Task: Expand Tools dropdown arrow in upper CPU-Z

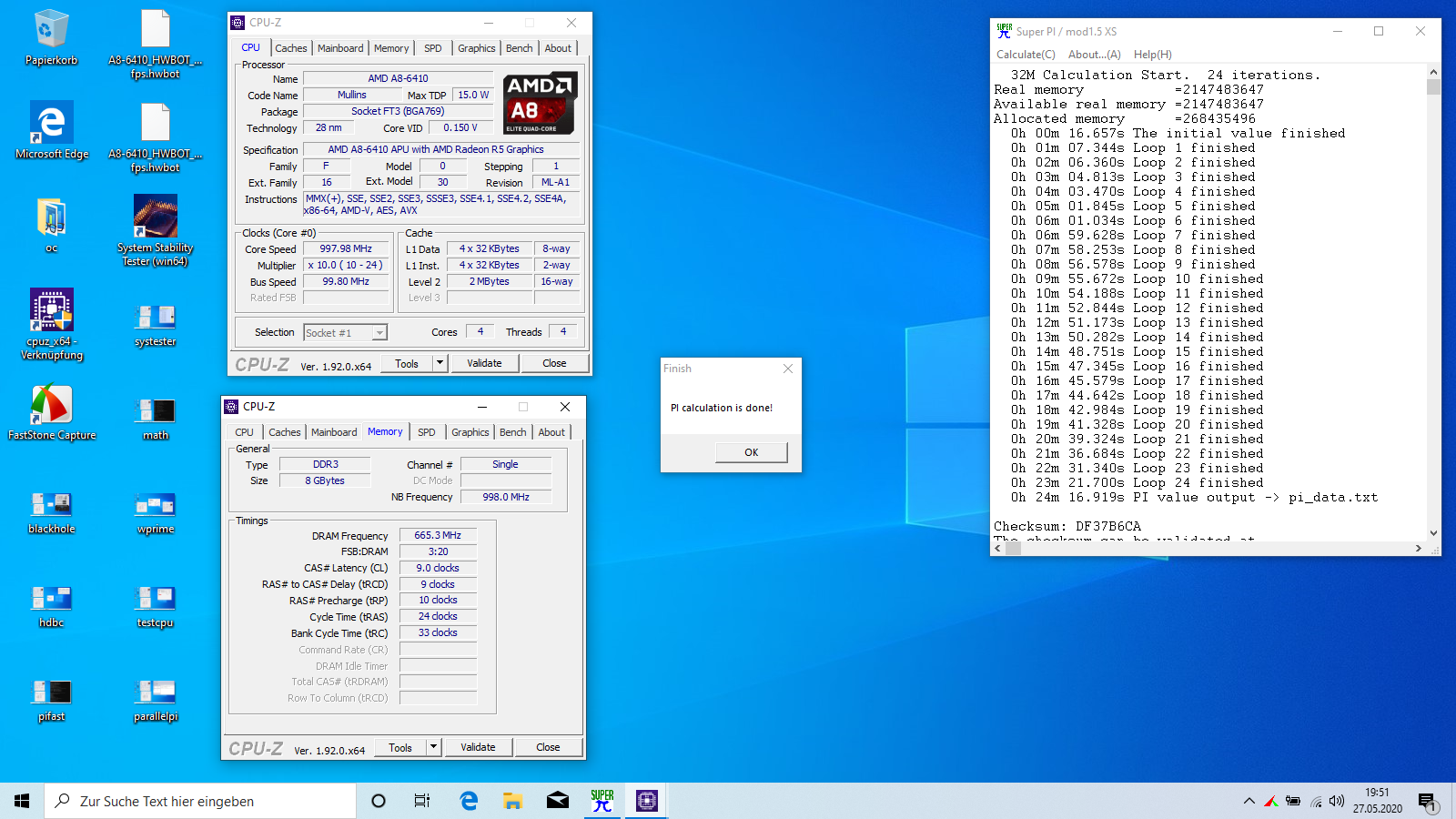Action: (x=440, y=363)
